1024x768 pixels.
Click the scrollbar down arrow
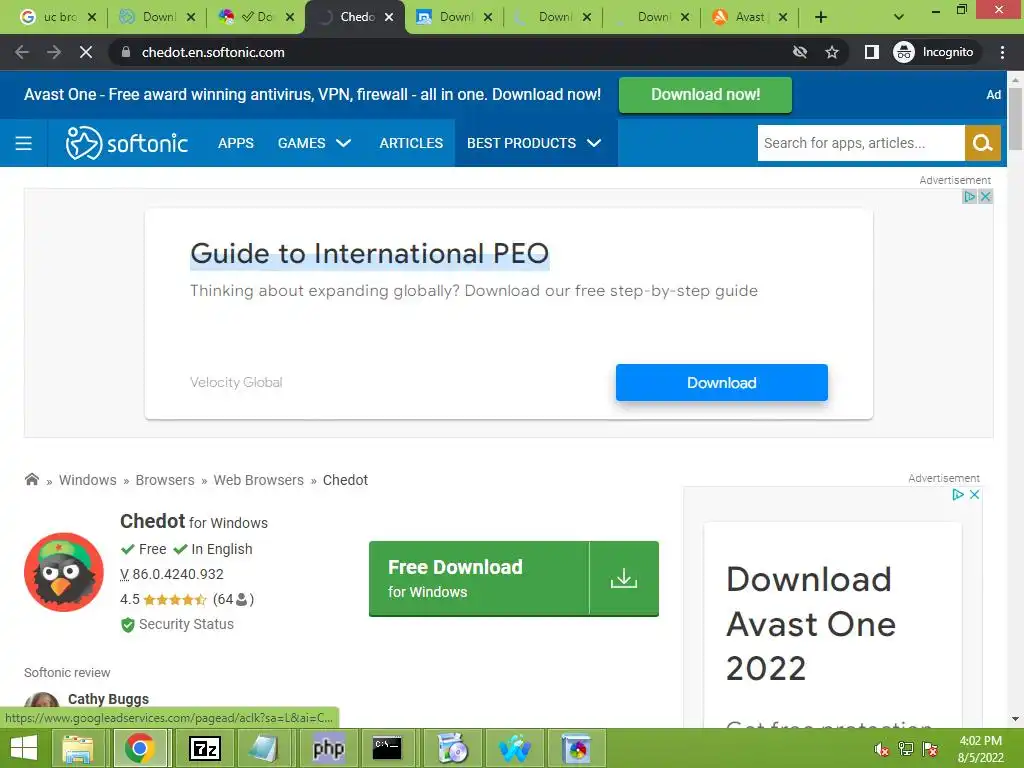click(1016, 719)
